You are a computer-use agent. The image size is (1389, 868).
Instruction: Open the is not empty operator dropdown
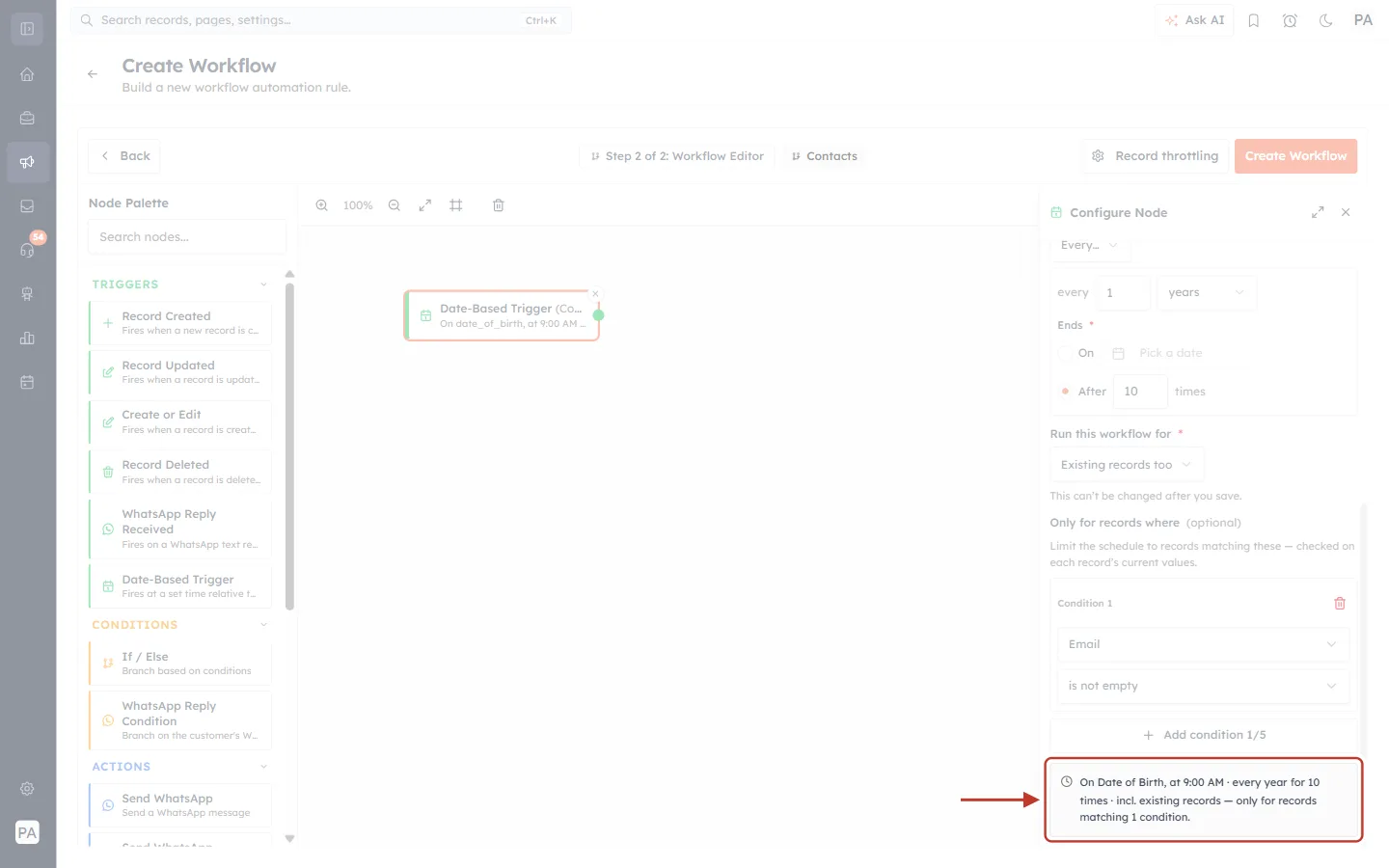(x=1203, y=686)
